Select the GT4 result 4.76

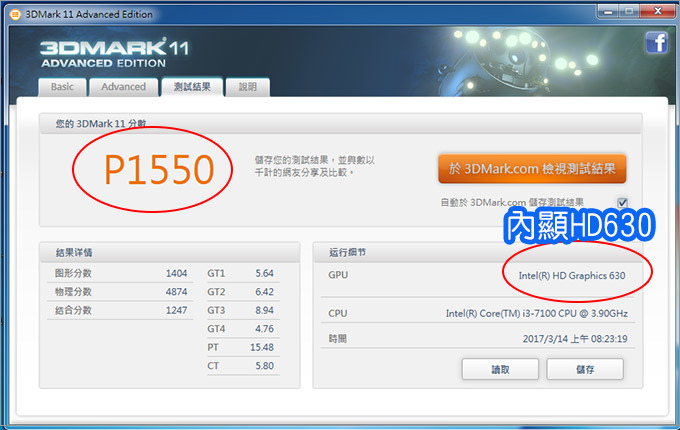click(x=265, y=329)
